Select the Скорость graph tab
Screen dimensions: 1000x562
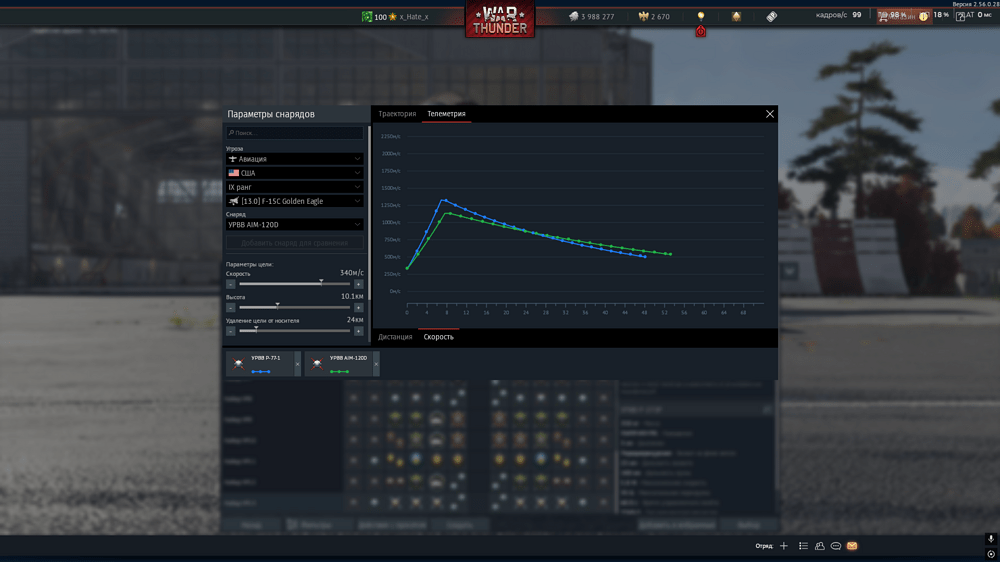[x=438, y=337]
